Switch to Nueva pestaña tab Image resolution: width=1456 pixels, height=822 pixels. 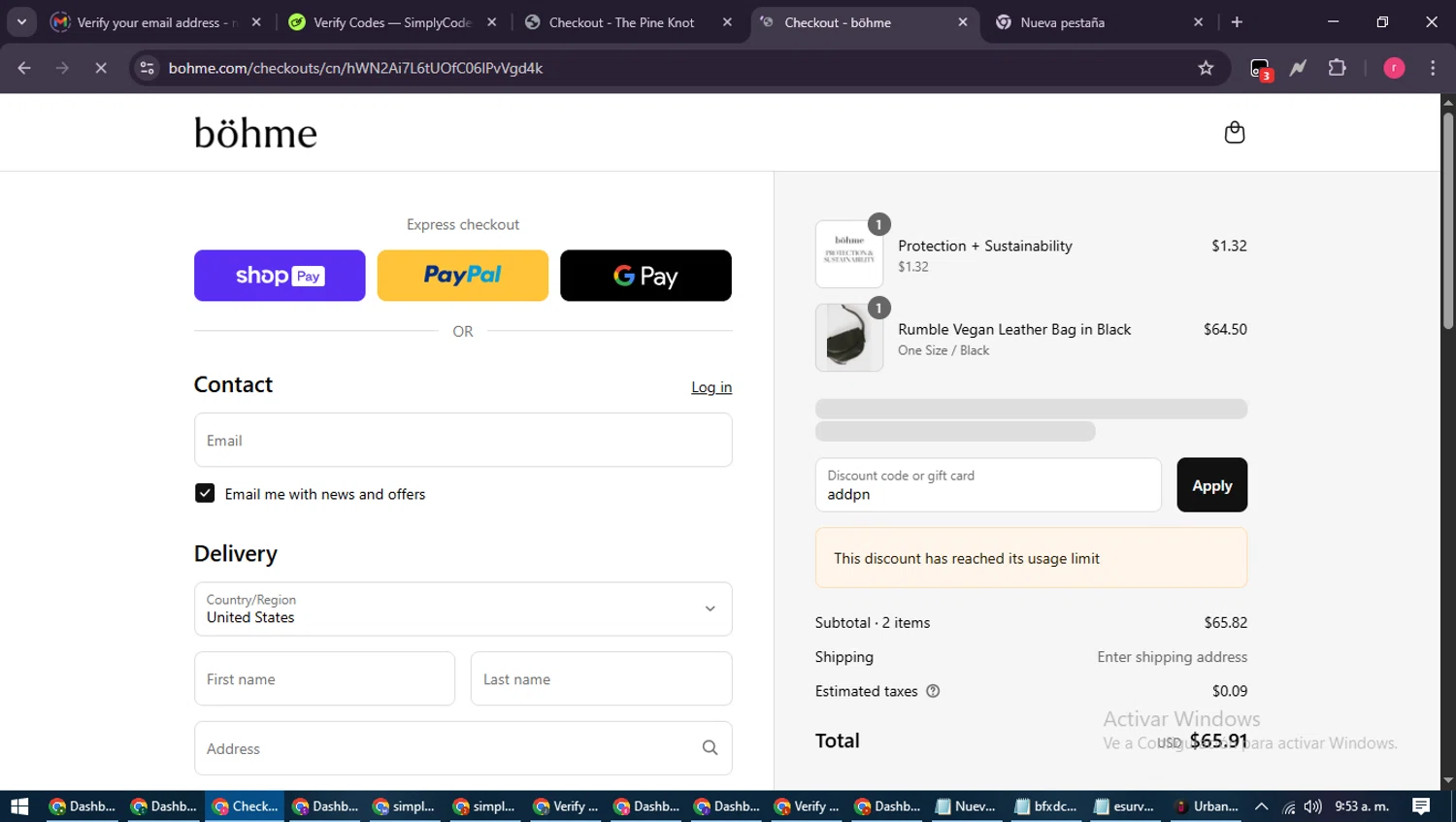(x=1101, y=22)
